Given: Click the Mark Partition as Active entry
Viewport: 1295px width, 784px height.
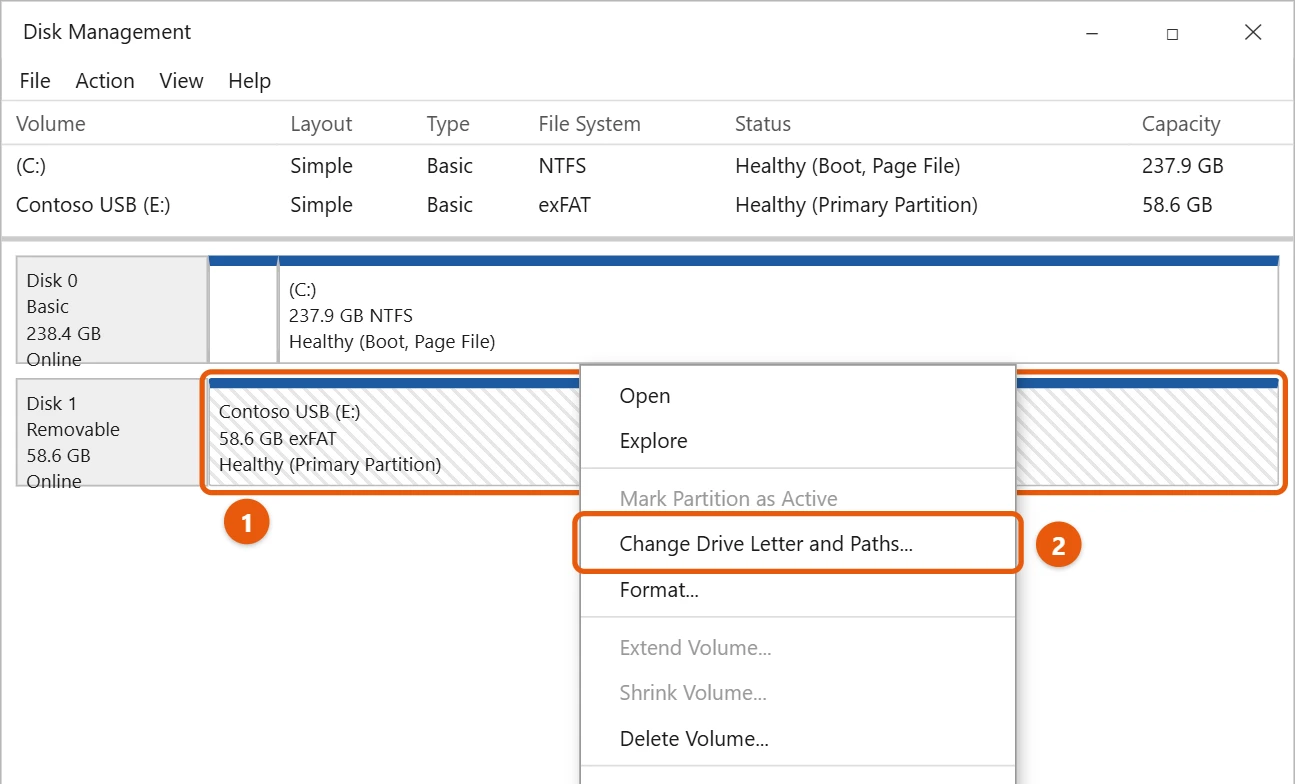Looking at the screenshot, I should 728,498.
